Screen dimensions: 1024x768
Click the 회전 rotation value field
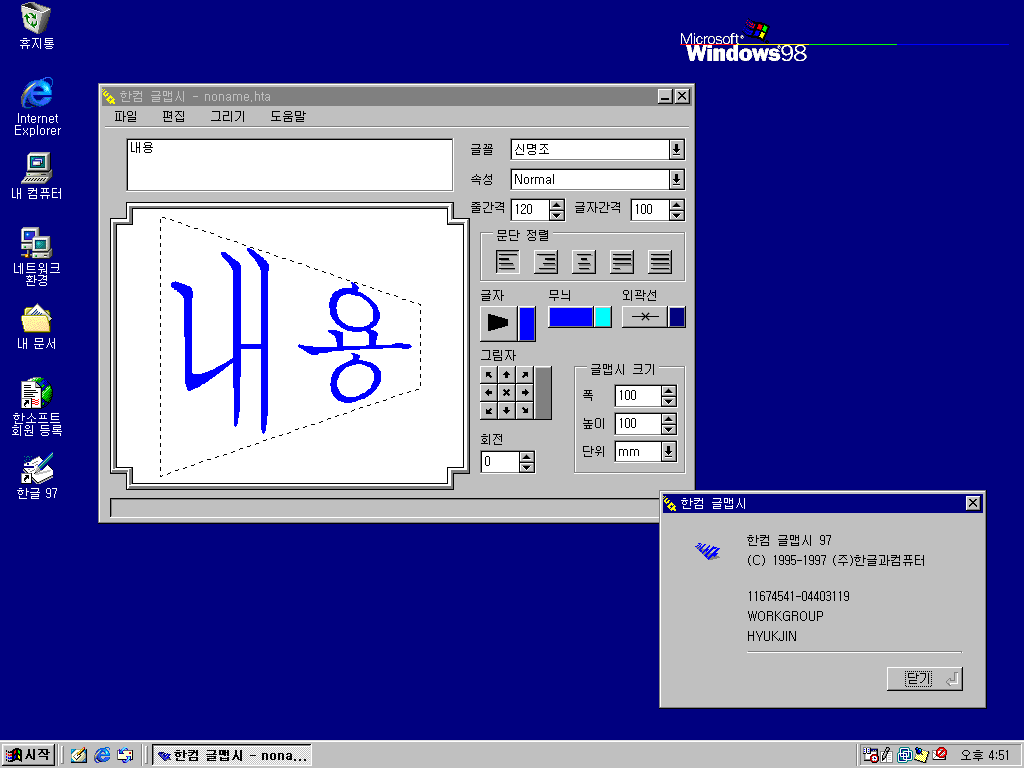tap(500, 462)
